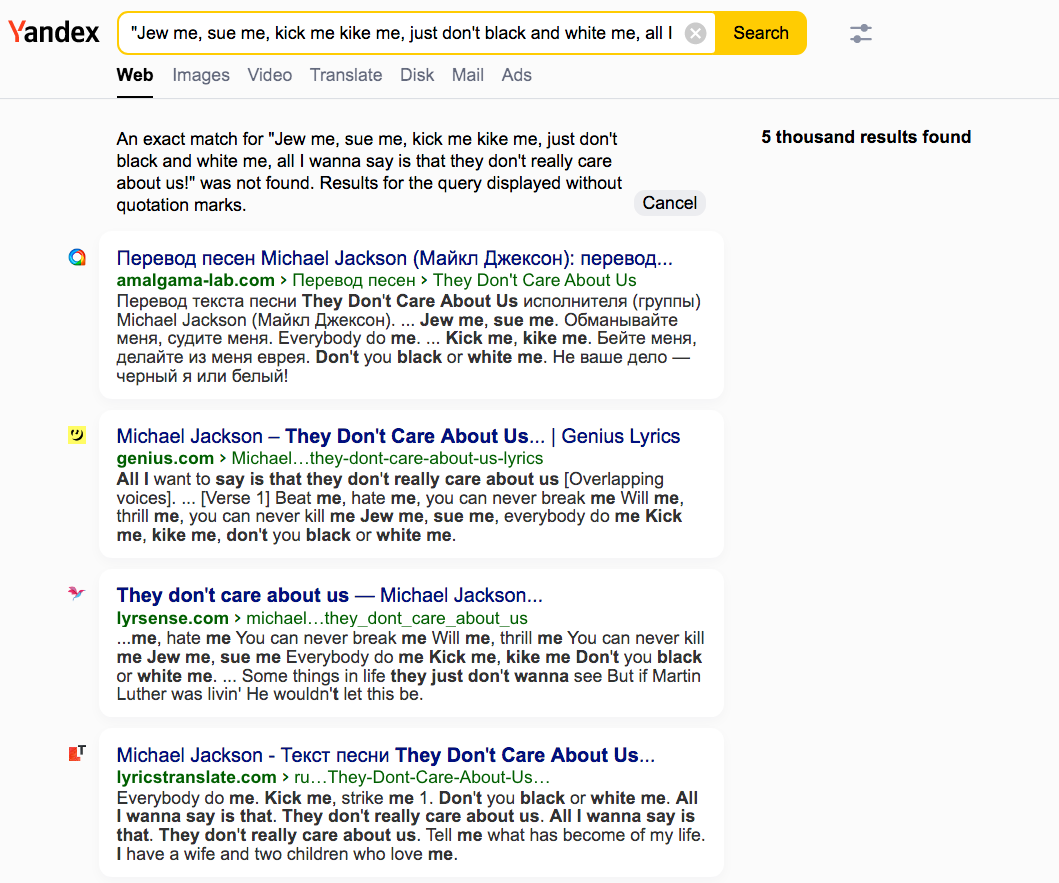Open genius.com domain link

point(165,458)
